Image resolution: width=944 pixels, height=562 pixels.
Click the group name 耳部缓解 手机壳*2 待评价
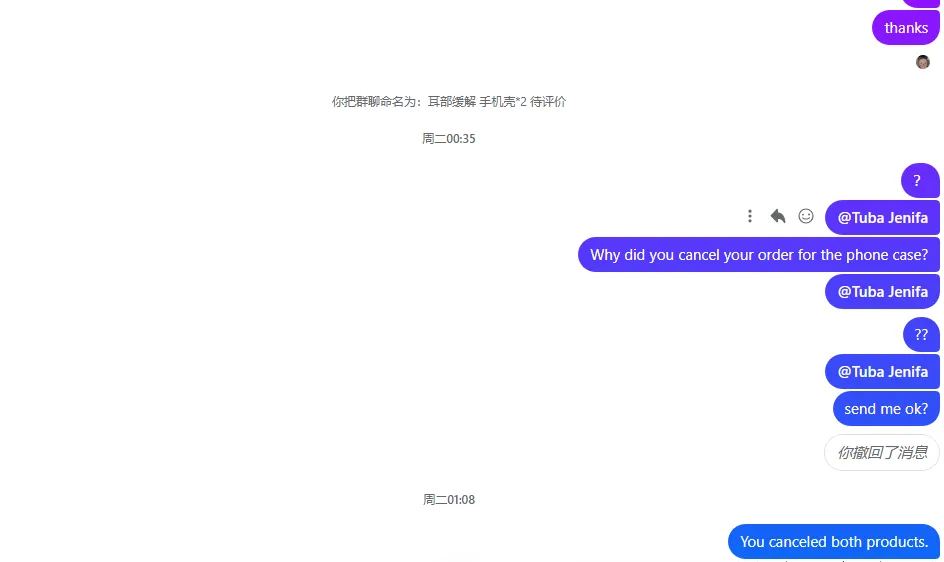[x=497, y=102]
